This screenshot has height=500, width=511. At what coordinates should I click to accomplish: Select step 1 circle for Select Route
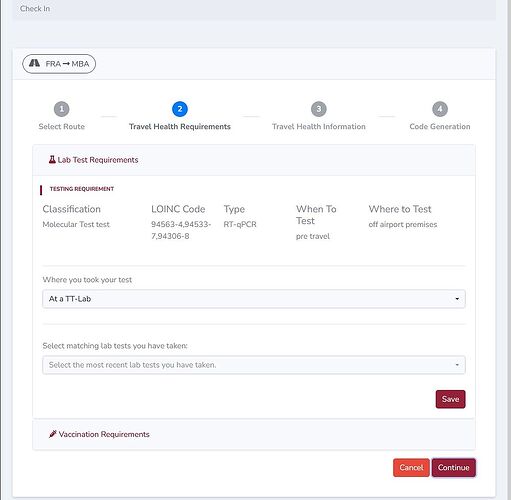[62, 109]
